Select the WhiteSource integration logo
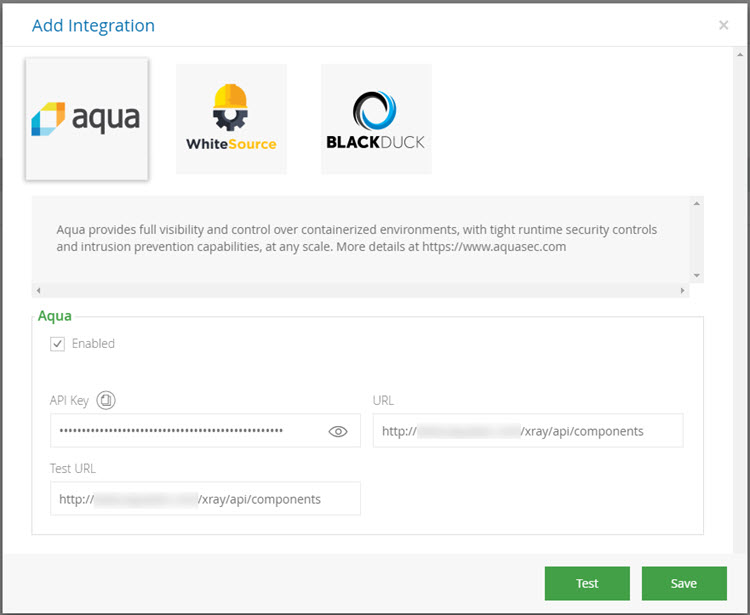This screenshot has width=750, height=615. tap(231, 119)
